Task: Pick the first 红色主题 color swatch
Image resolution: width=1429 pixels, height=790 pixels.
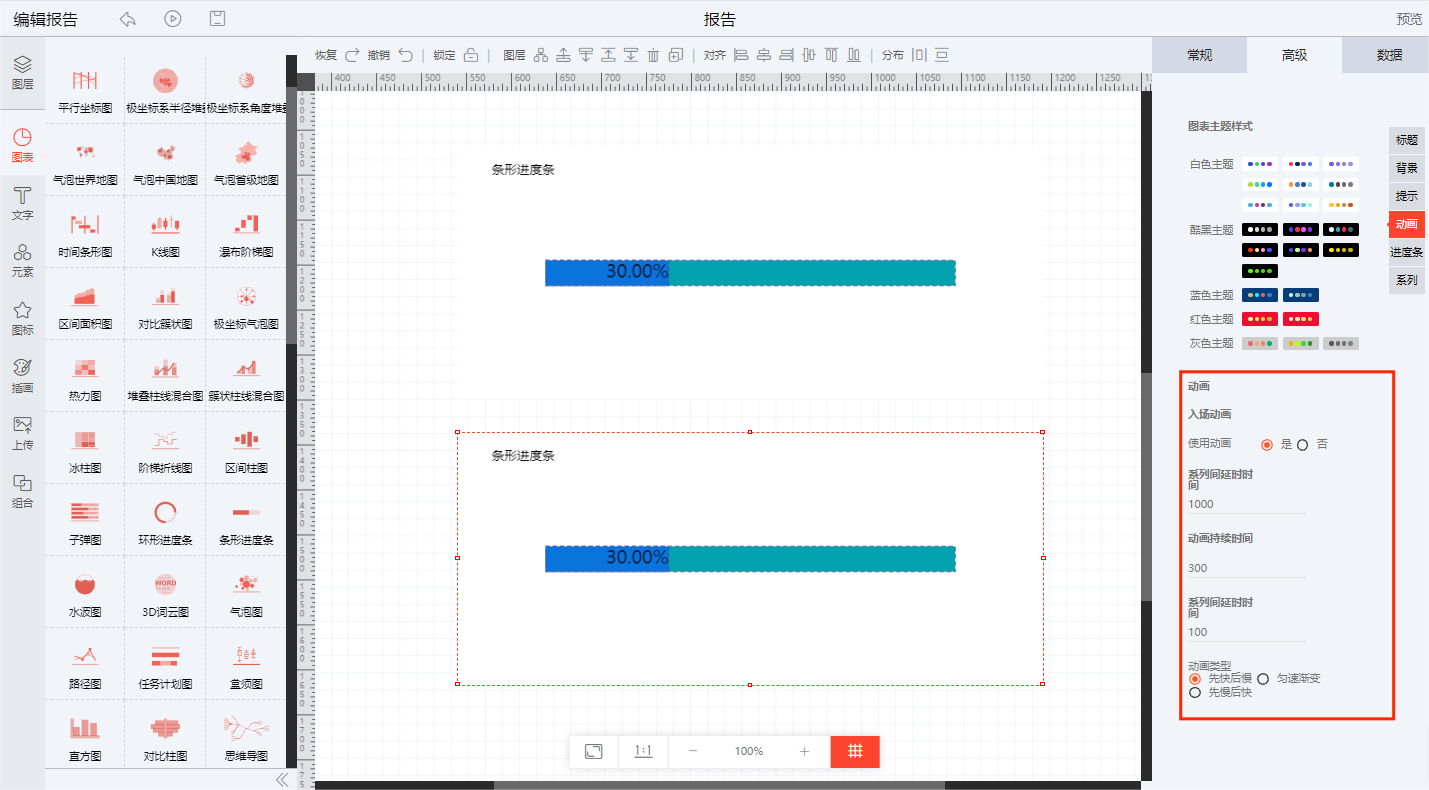Action: [x=1259, y=319]
